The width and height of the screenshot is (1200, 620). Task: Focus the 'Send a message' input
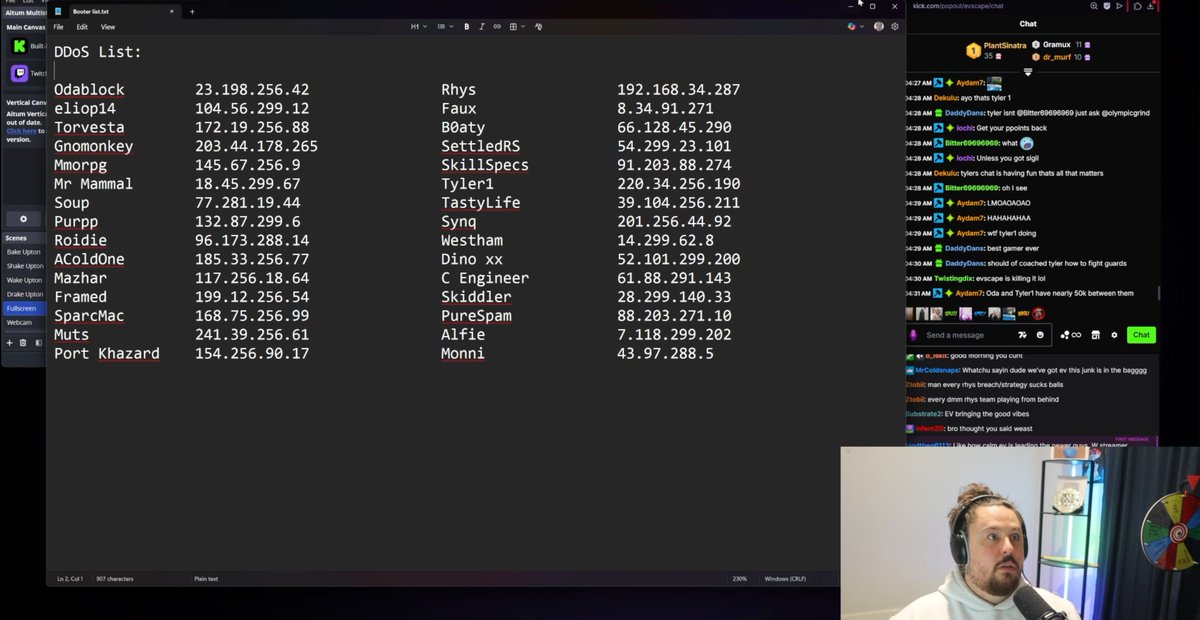point(970,335)
